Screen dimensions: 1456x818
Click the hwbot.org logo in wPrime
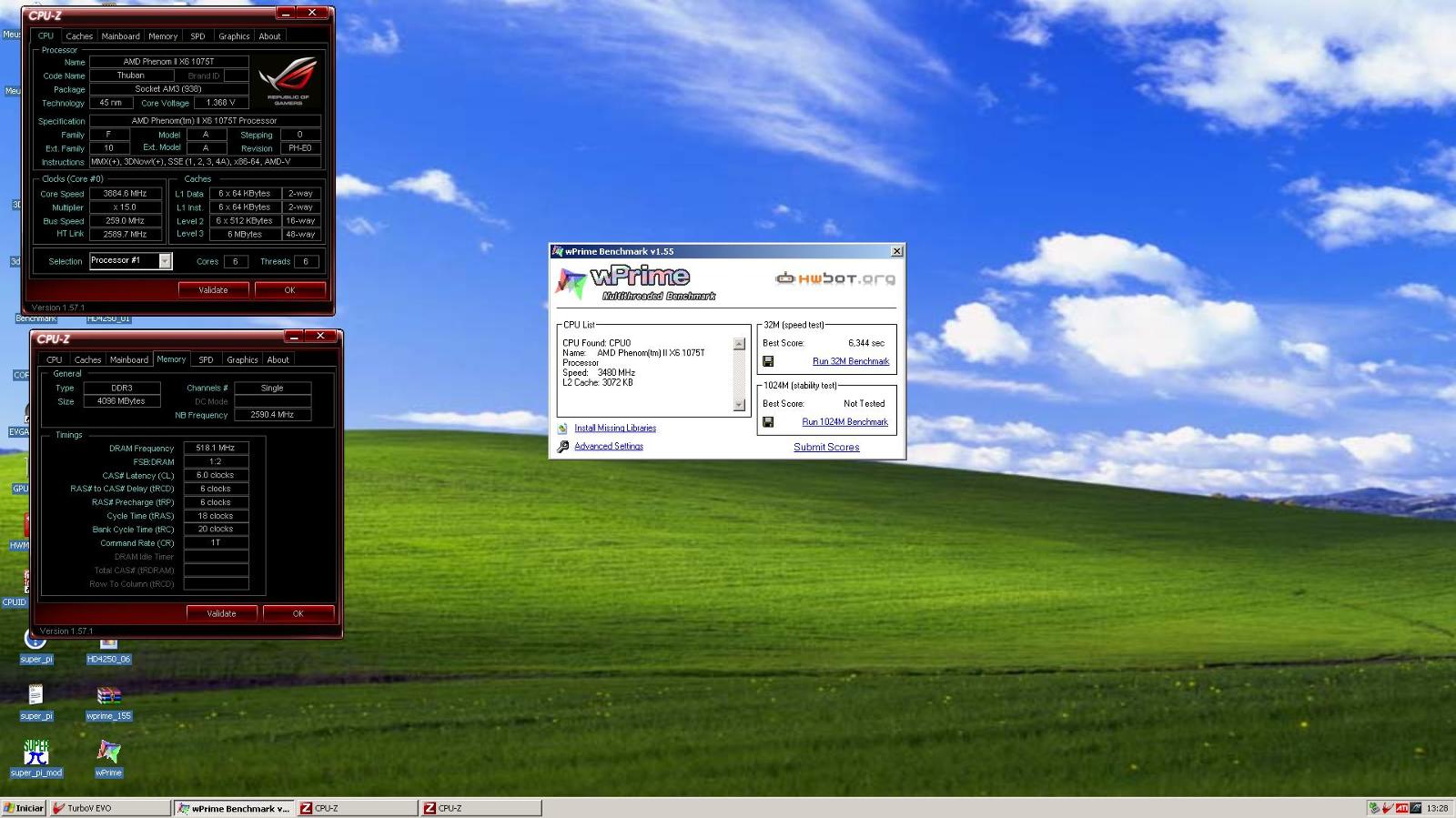(x=835, y=278)
